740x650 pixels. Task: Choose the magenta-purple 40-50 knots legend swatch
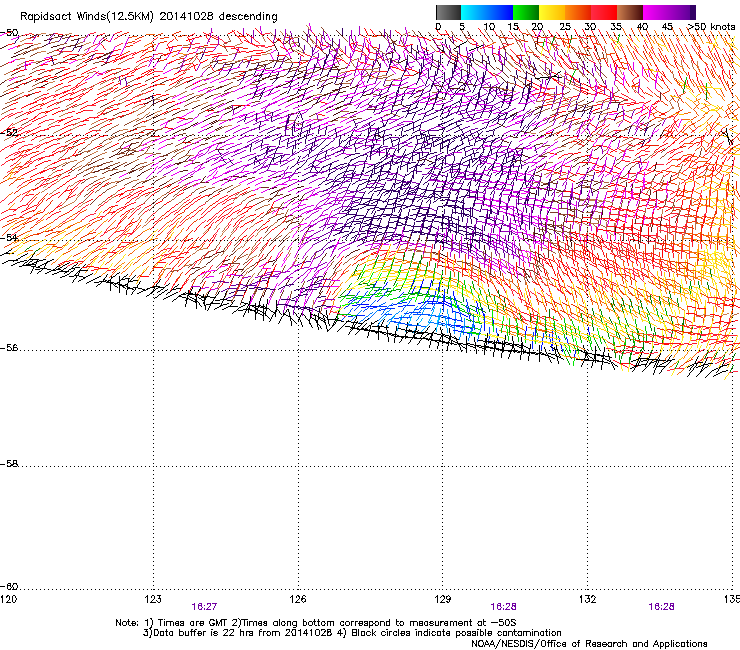(x=669, y=12)
